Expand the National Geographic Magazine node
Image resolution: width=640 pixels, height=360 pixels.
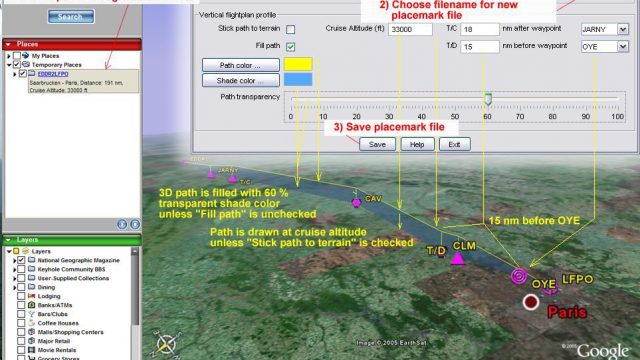tap(15, 260)
